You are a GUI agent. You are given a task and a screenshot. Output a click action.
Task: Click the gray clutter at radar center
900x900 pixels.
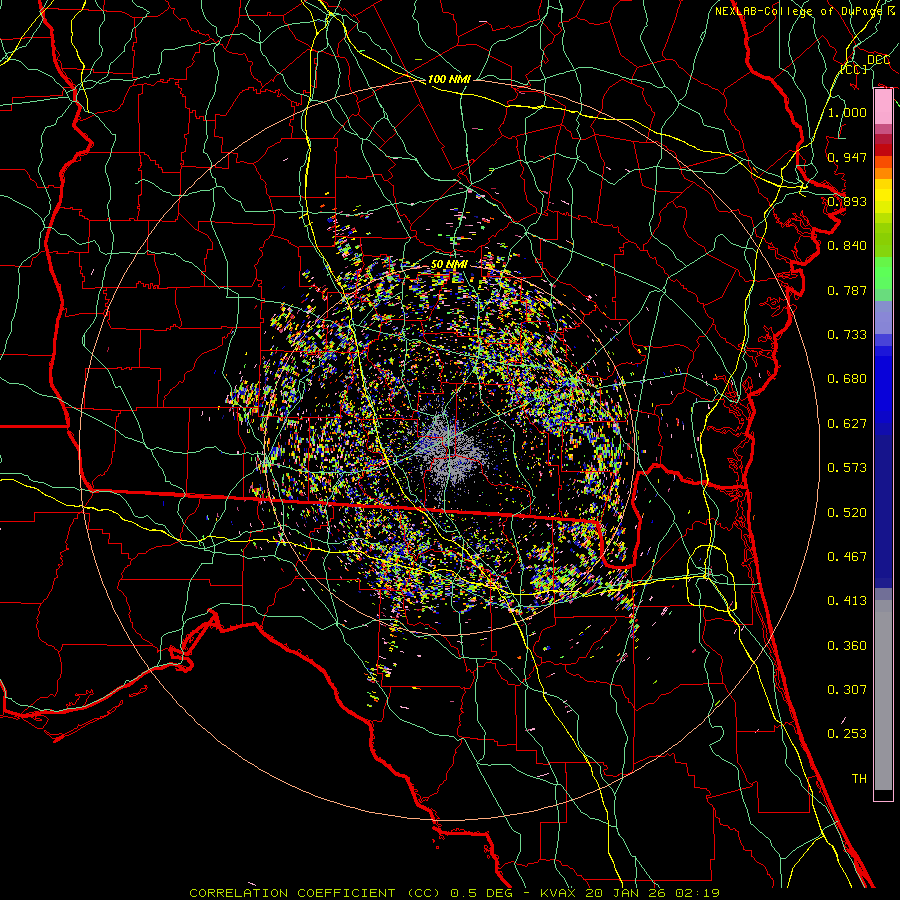pyautogui.click(x=451, y=449)
